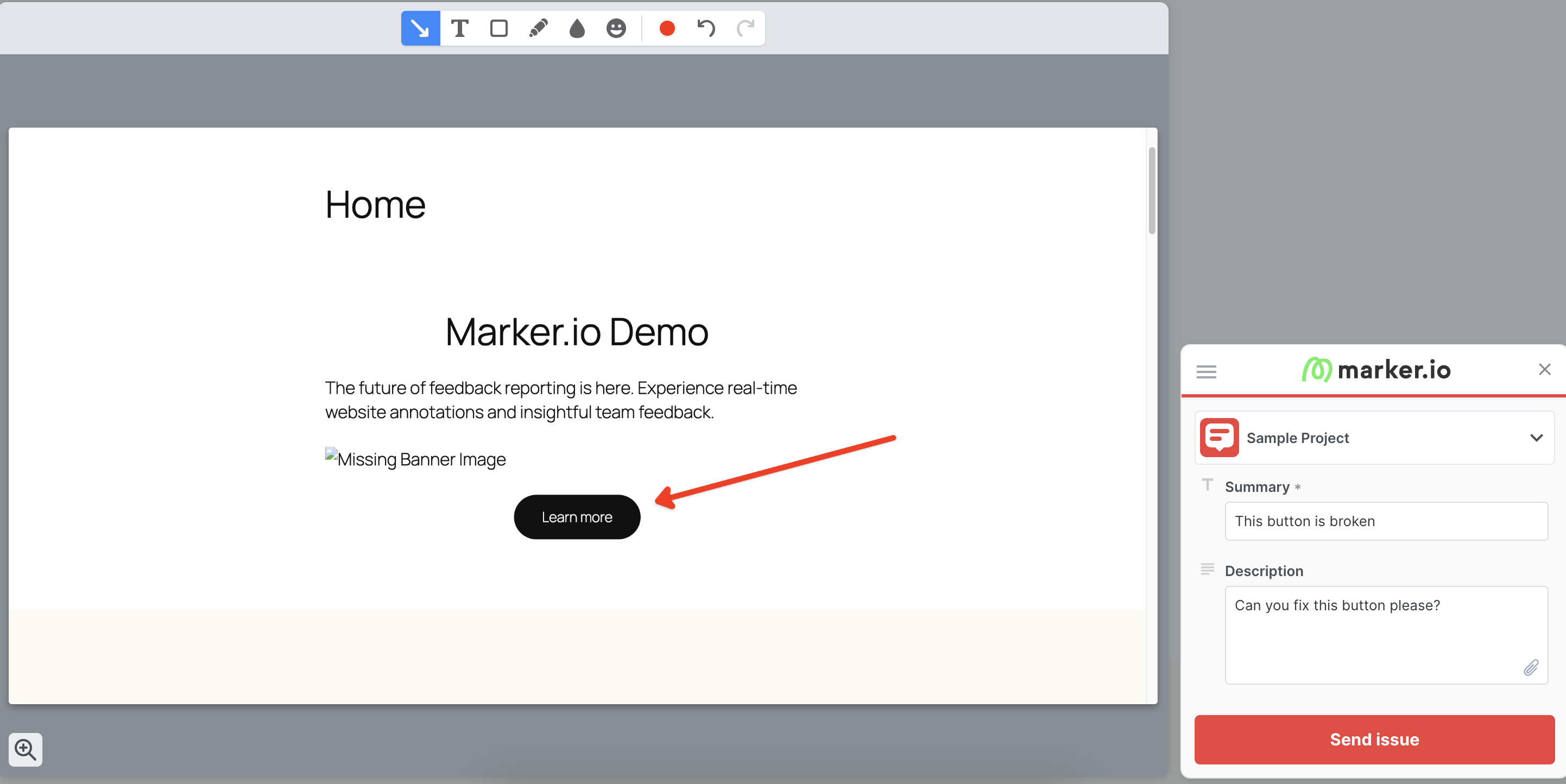The width and height of the screenshot is (1566, 784).
Task: Select the Arrow annotation tool
Action: point(420,29)
